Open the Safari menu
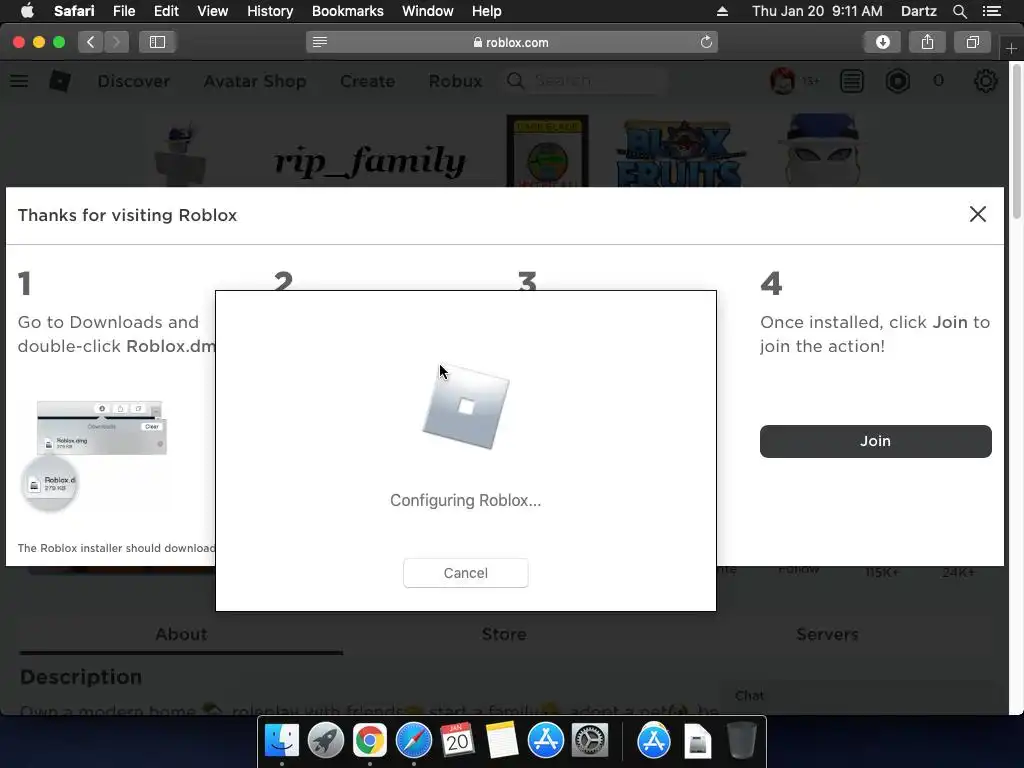The height and width of the screenshot is (768, 1024). 74,11
